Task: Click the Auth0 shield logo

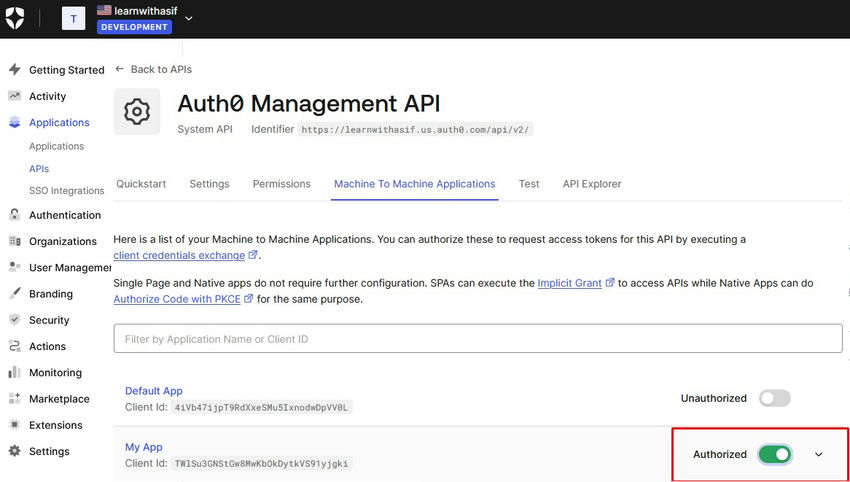Action: (15, 18)
